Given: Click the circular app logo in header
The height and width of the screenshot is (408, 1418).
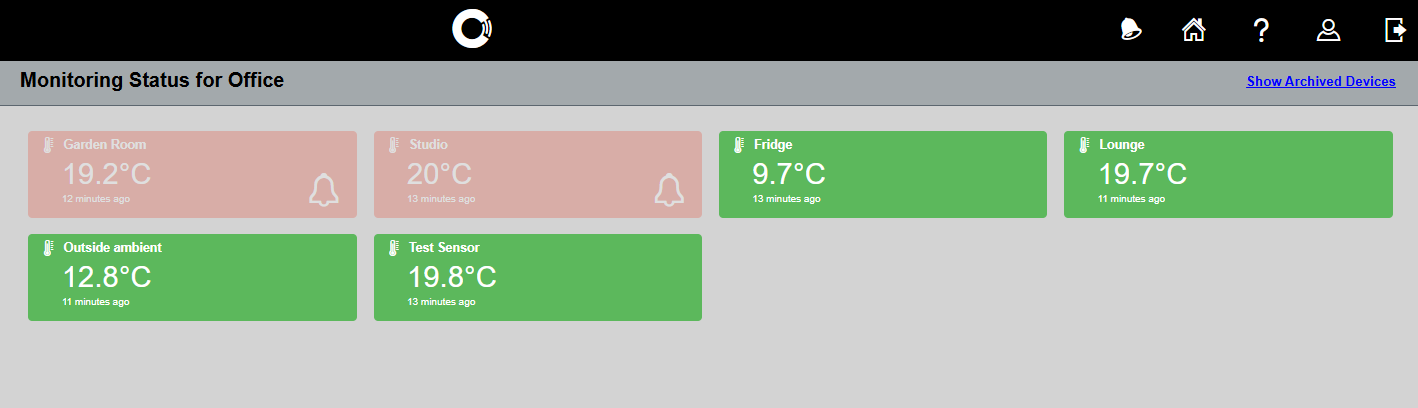Looking at the screenshot, I should [472, 29].
